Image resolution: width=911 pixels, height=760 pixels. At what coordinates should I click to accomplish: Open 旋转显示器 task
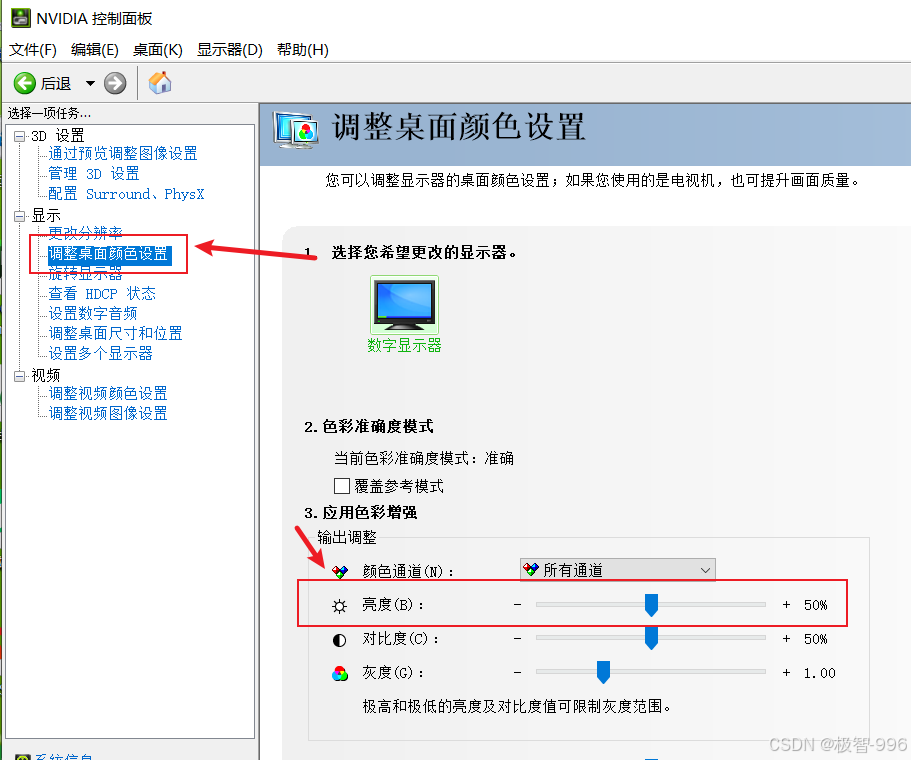click(85, 273)
